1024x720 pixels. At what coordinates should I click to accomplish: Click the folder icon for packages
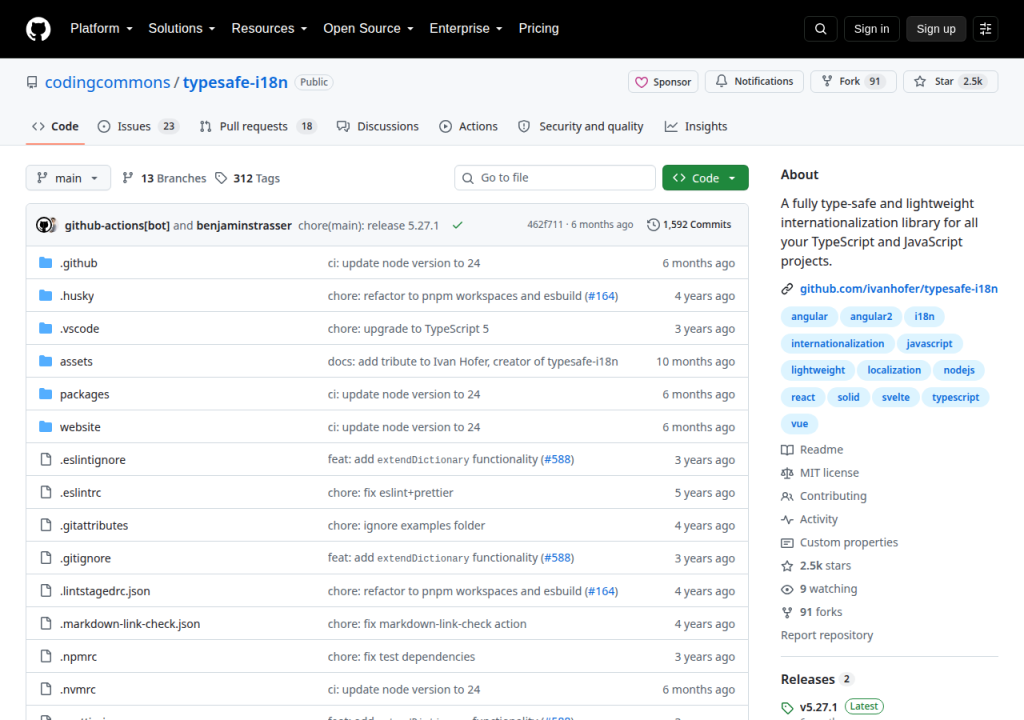click(x=45, y=394)
